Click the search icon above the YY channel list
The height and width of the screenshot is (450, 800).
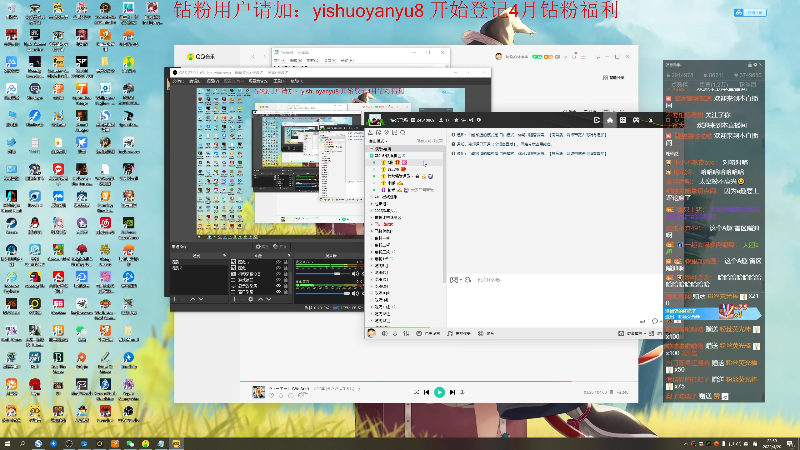(x=403, y=133)
